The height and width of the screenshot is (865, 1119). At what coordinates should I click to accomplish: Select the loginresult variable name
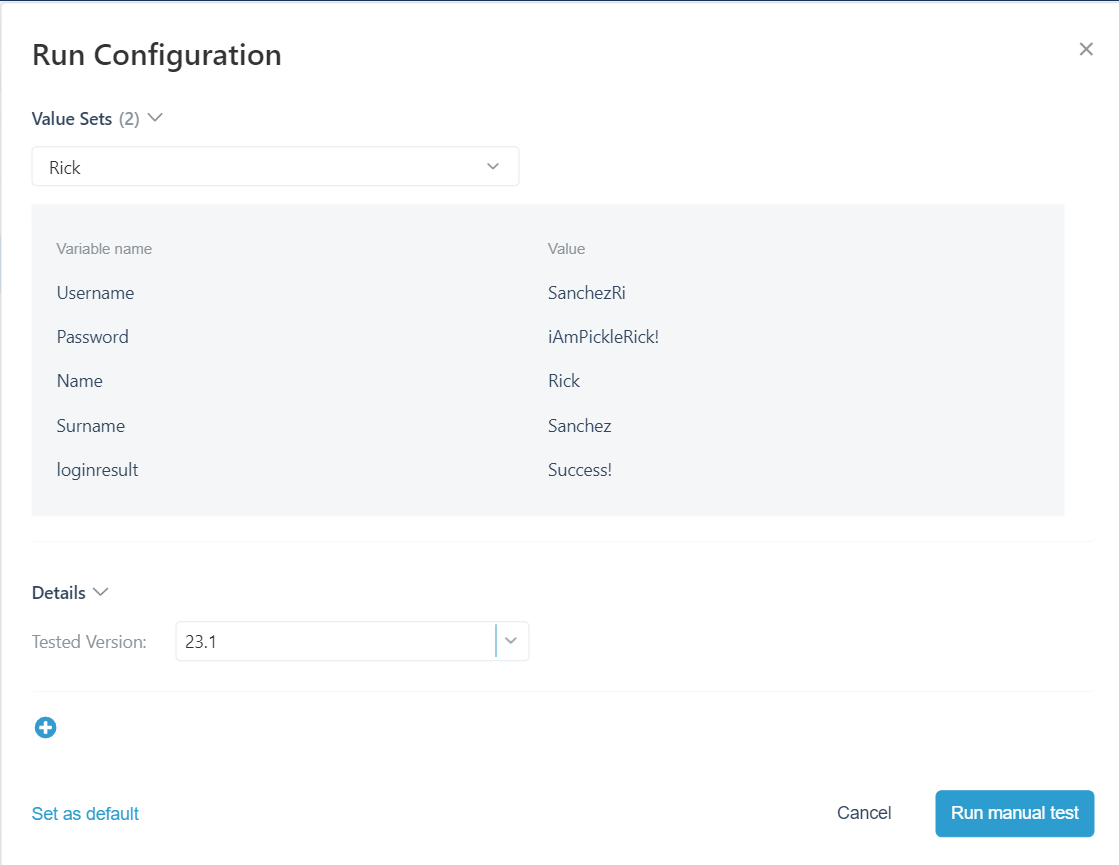point(97,470)
